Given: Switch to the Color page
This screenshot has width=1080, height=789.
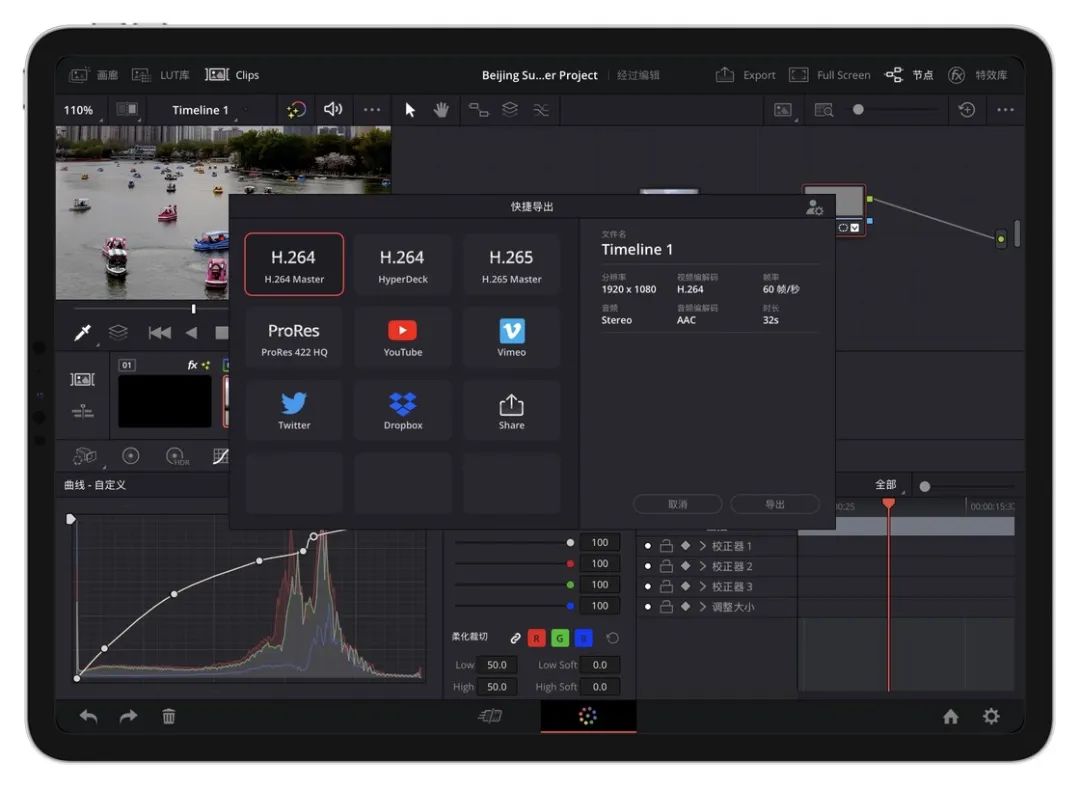Looking at the screenshot, I should tap(588, 716).
